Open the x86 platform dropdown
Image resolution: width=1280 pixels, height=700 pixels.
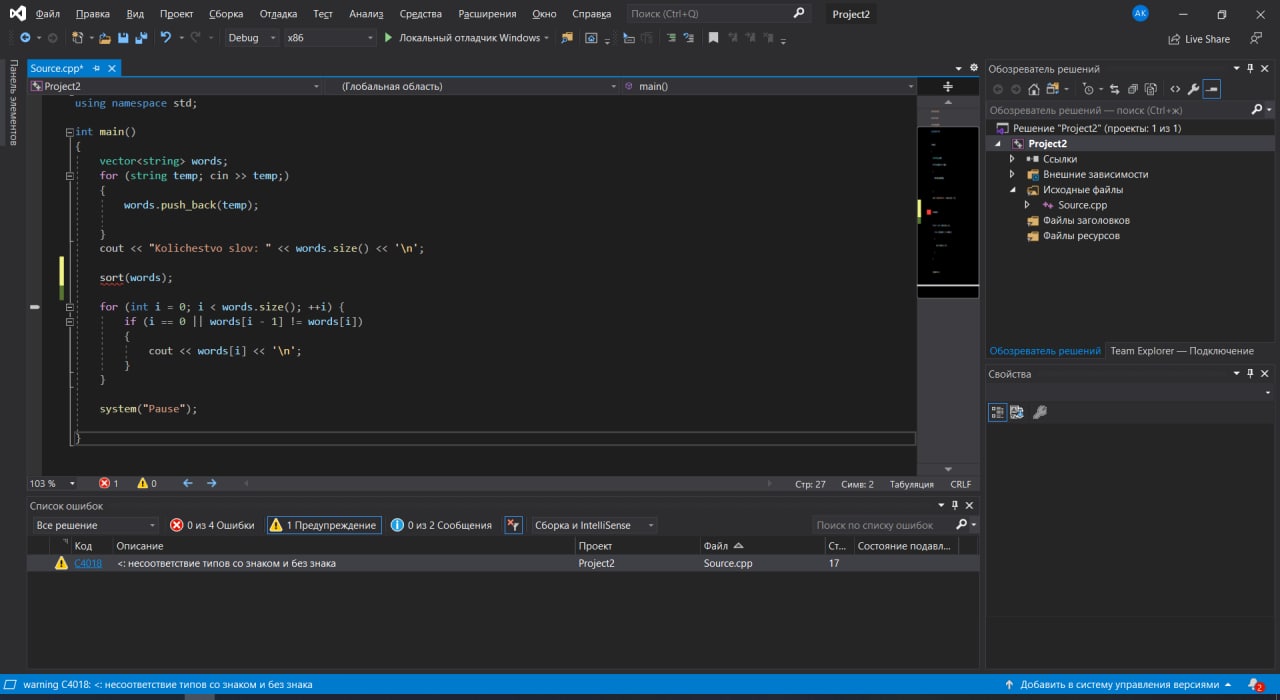[329, 38]
